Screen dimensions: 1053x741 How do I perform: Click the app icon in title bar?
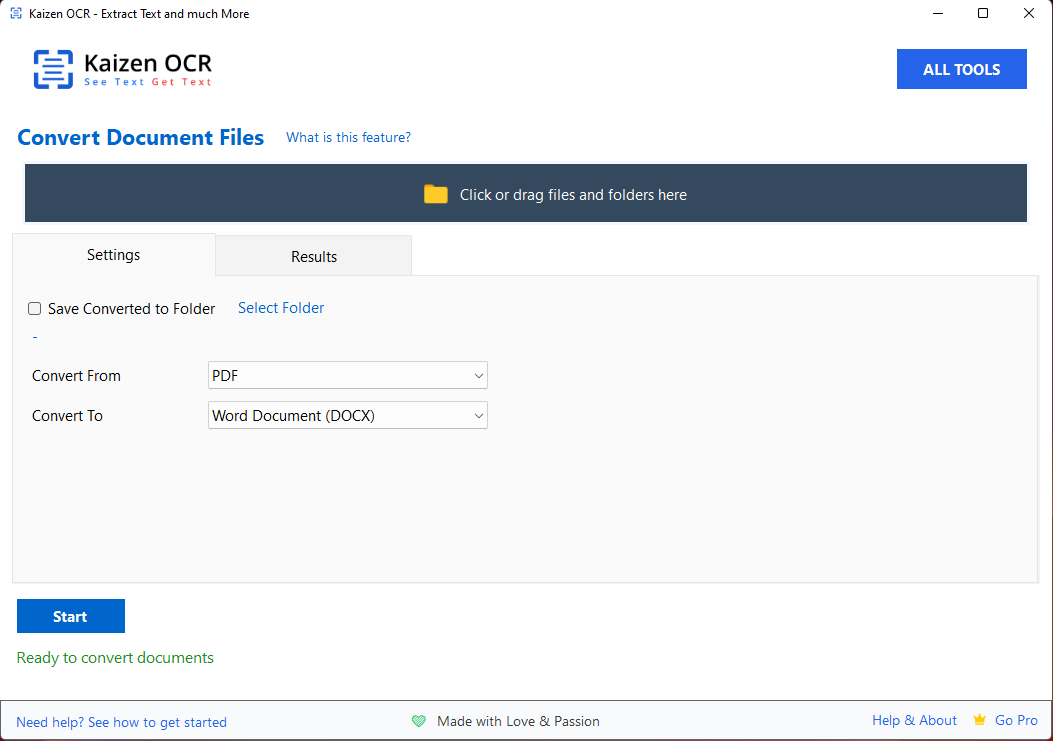[x=16, y=14]
